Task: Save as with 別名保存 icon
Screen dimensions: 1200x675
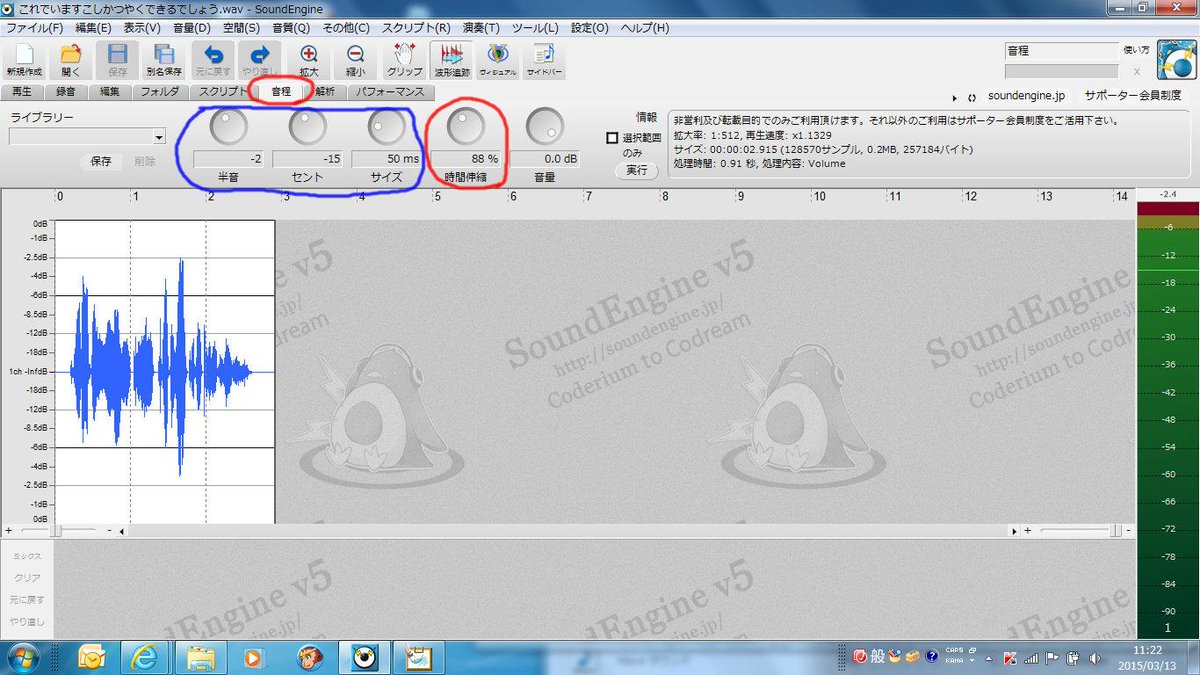Action: click(x=163, y=60)
